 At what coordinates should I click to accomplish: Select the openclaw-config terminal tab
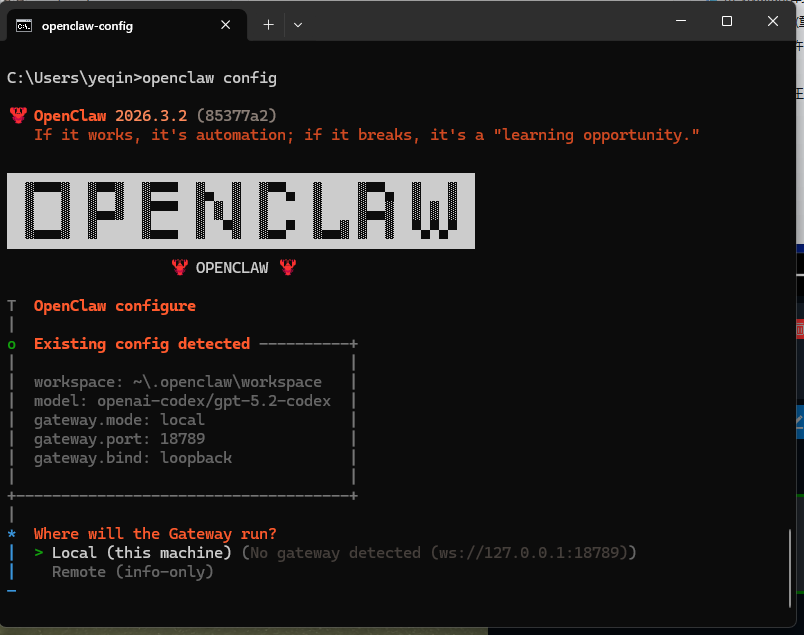click(127, 25)
